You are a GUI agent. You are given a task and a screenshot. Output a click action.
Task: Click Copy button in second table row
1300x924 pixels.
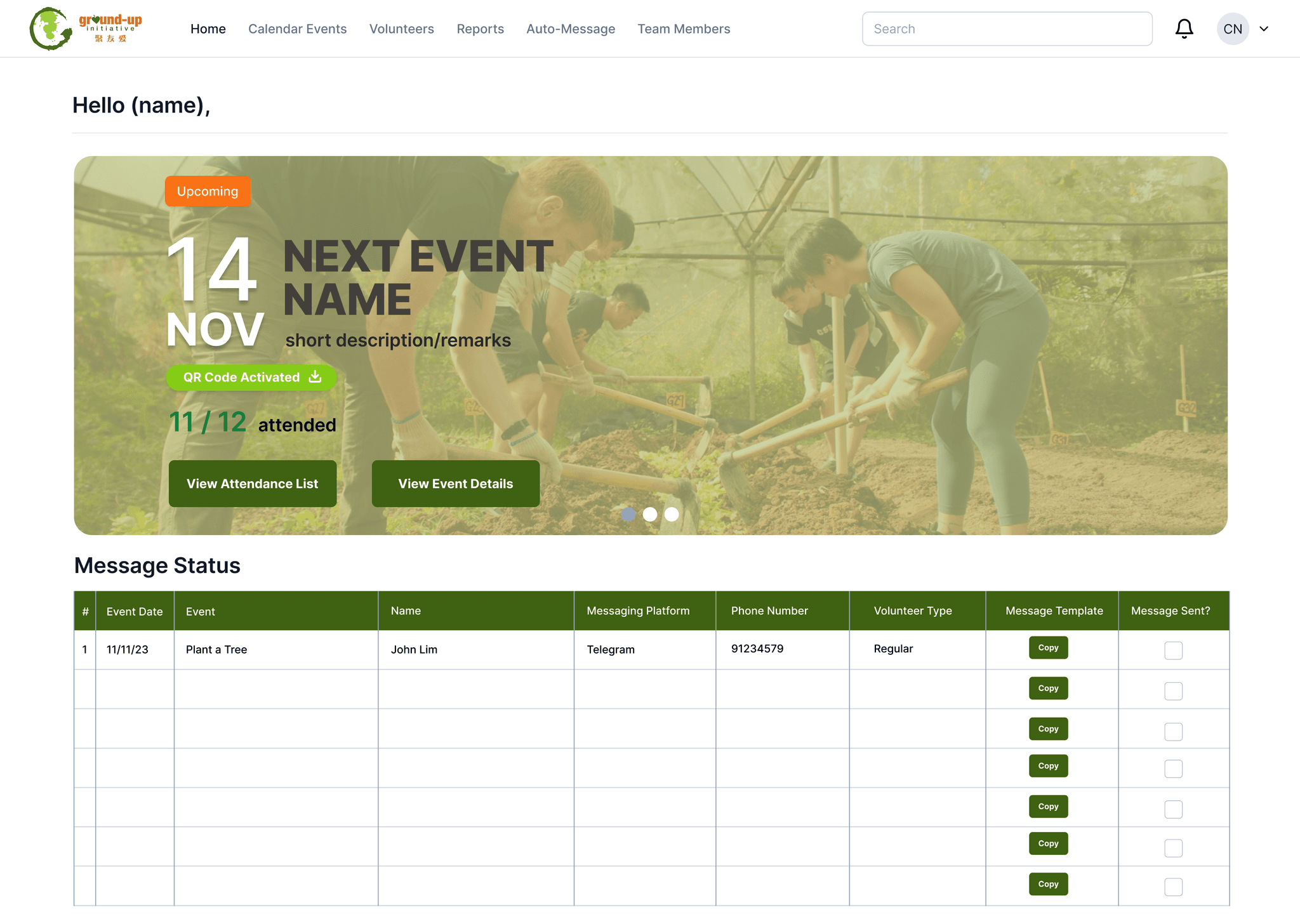point(1048,689)
